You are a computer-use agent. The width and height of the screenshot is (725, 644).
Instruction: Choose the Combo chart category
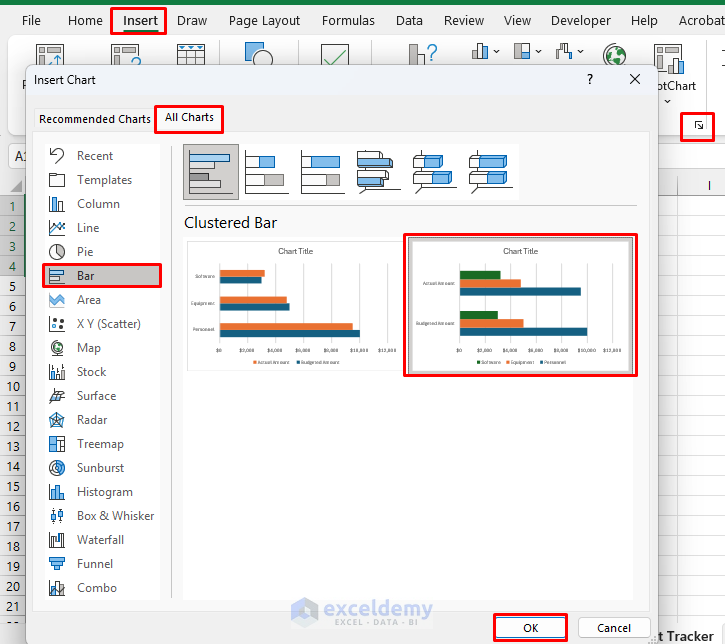pos(103,588)
